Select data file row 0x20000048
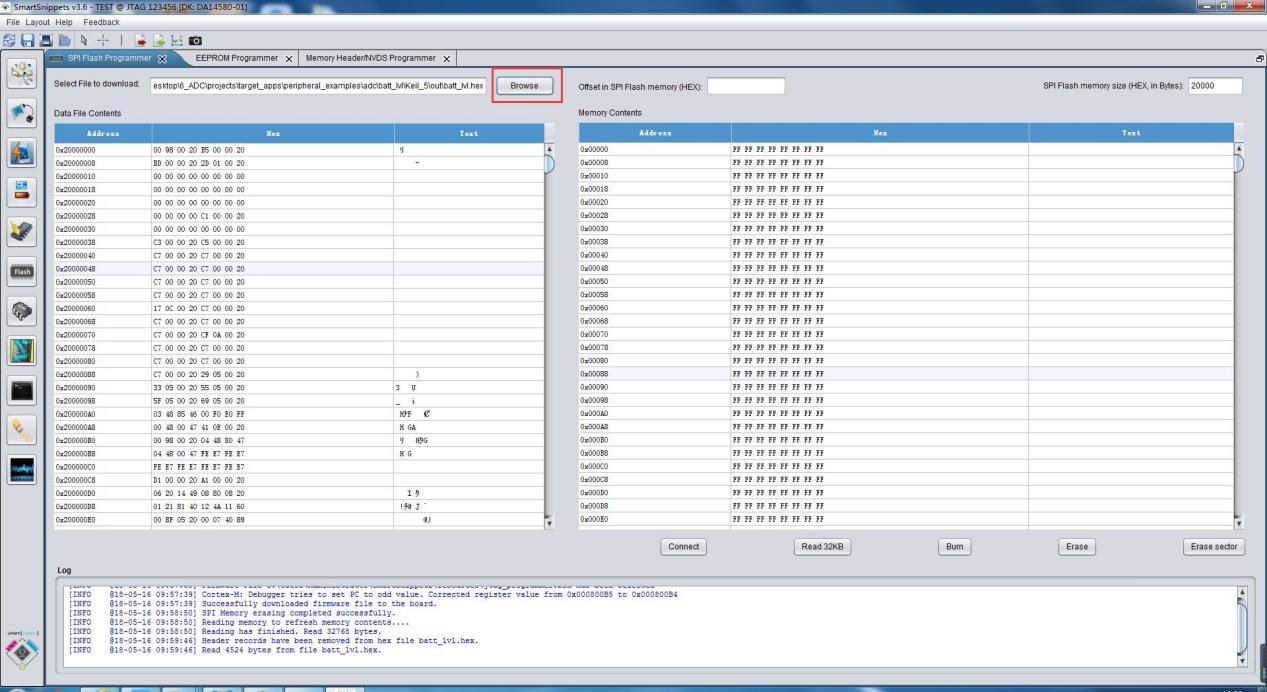This screenshot has width=1267, height=692. pyautogui.click(x=298, y=268)
